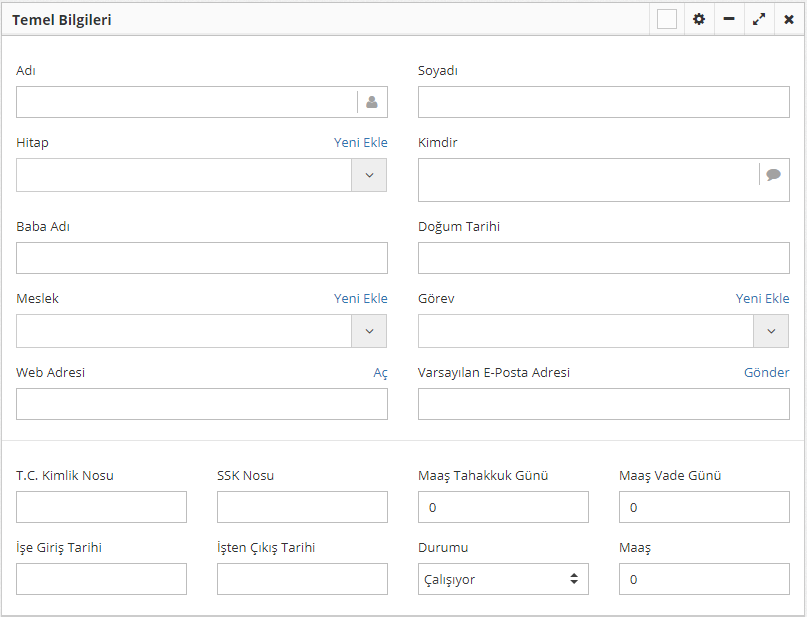The image size is (807, 617).
Task: Click the speech bubble icon in Kimdir field
Action: tap(773, 174)
